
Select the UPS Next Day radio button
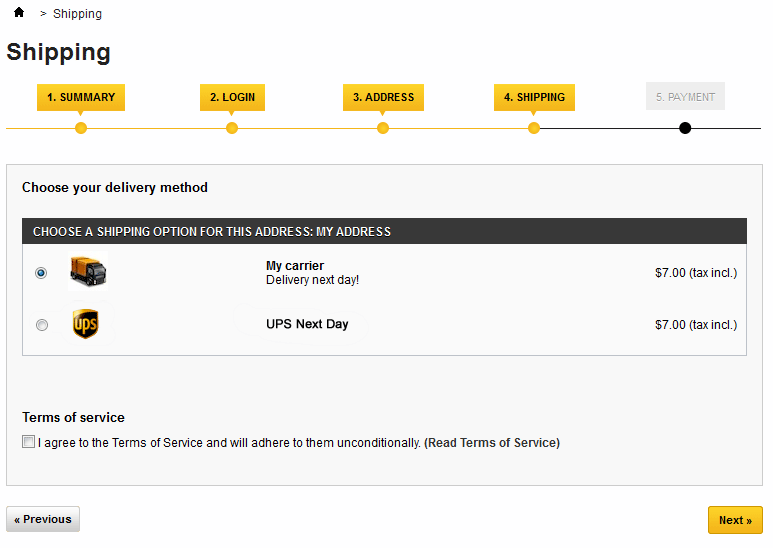click(x=41, y=325)
